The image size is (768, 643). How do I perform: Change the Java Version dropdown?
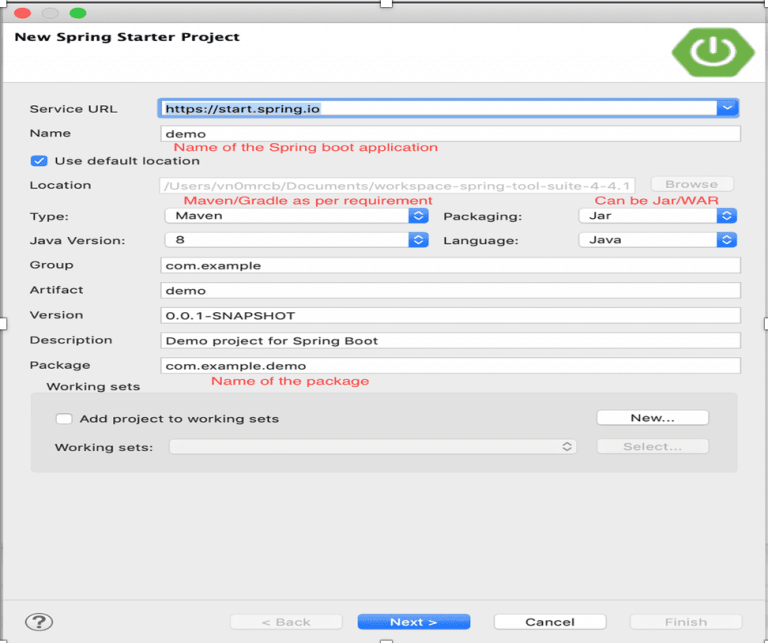[x=418, y=240]
